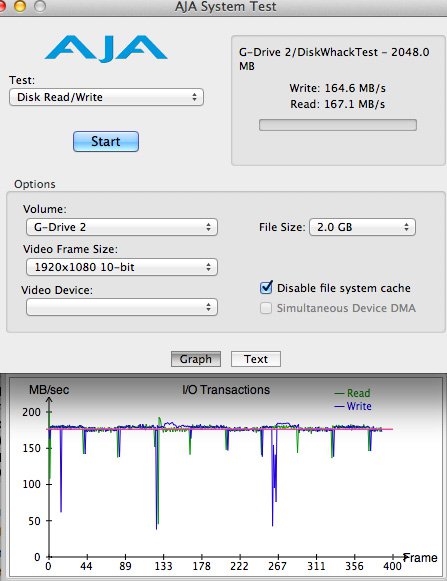This screenshot has width=447, height=581.
Task: Start the disk test
Action: [x=106, y=142]
